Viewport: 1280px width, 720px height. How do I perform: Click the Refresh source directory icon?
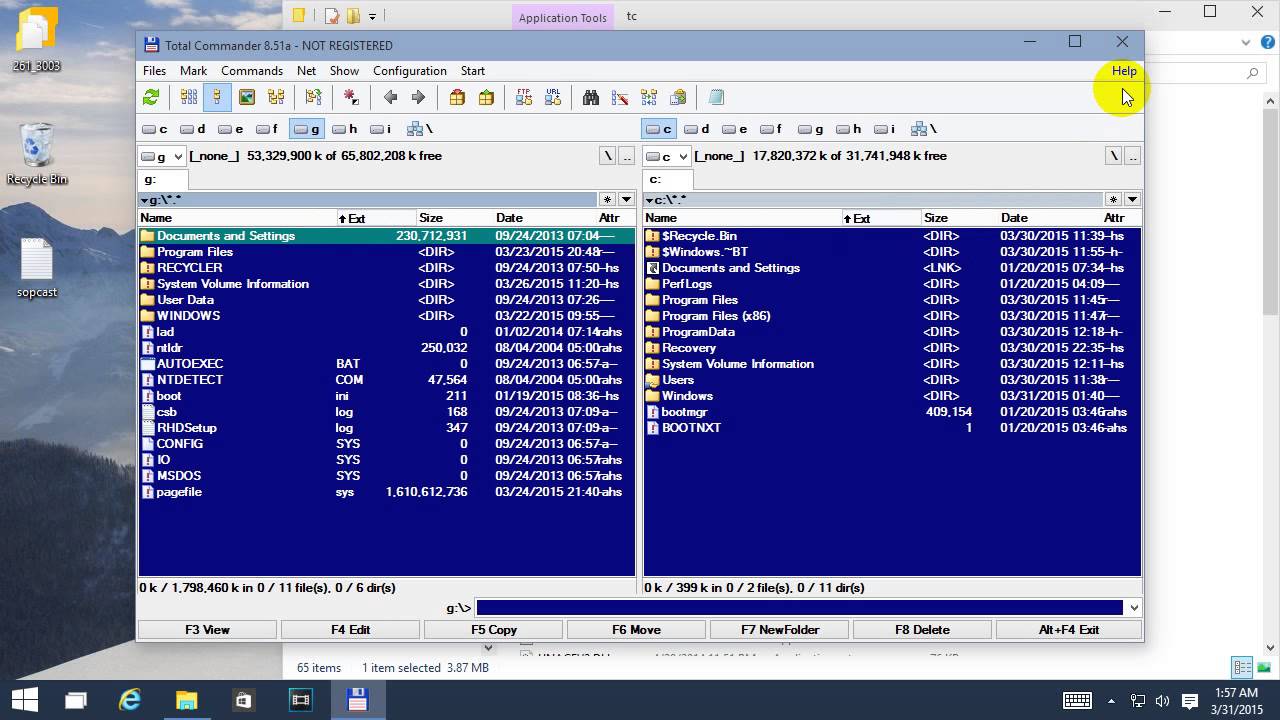coord(152,96)
